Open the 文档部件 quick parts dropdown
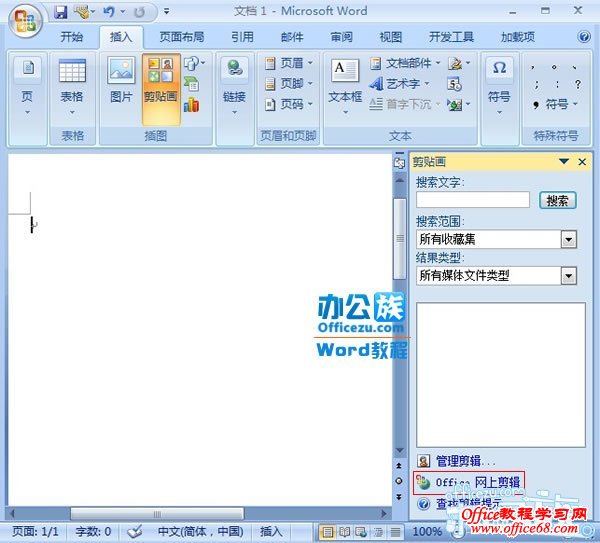This screenshot has width=600, height=543. click(406, 63)
